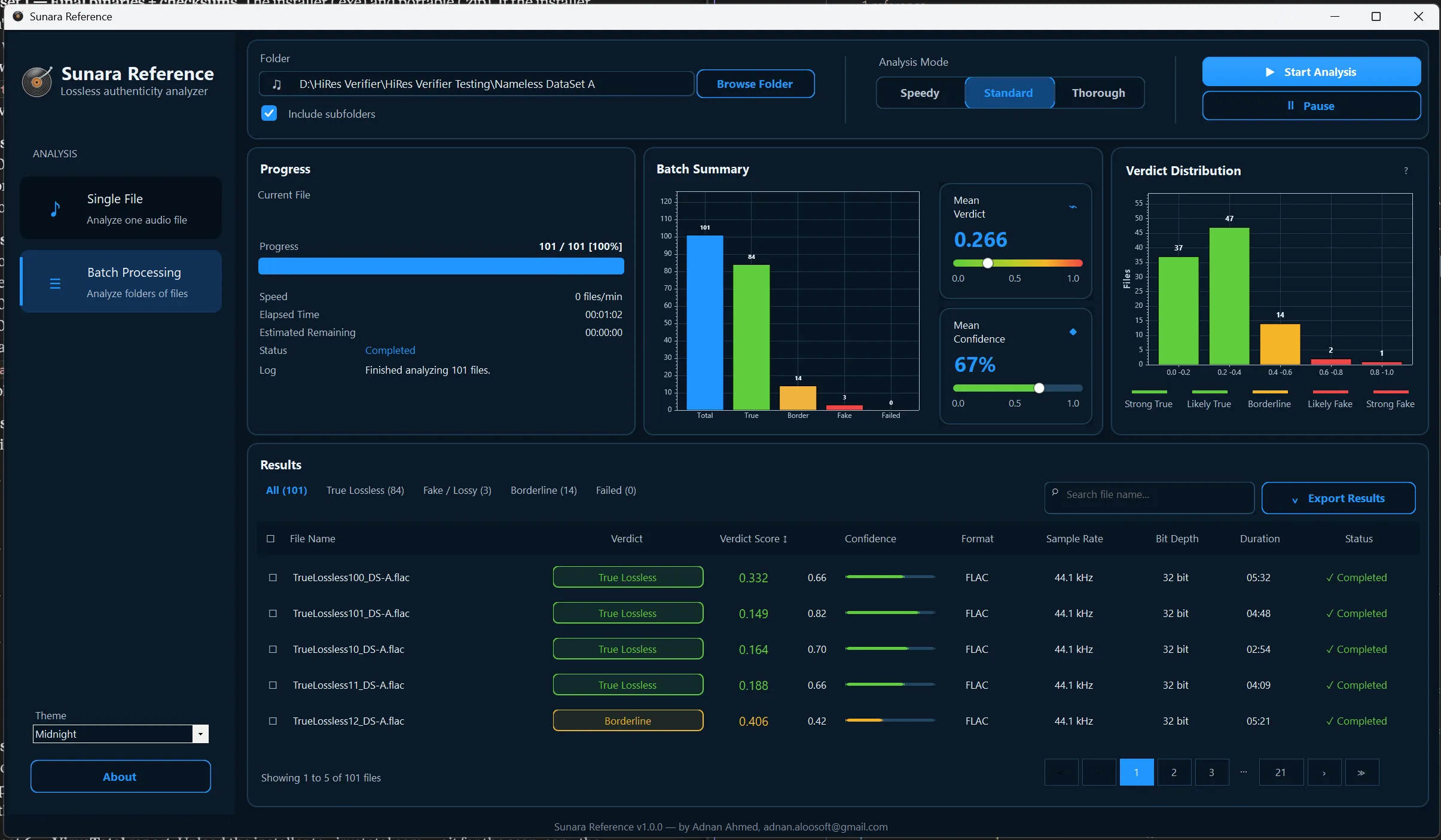The image size is (1441, 840).
Task: Click the Verdict Score sort arrows icon
Action: coord(785,539)
